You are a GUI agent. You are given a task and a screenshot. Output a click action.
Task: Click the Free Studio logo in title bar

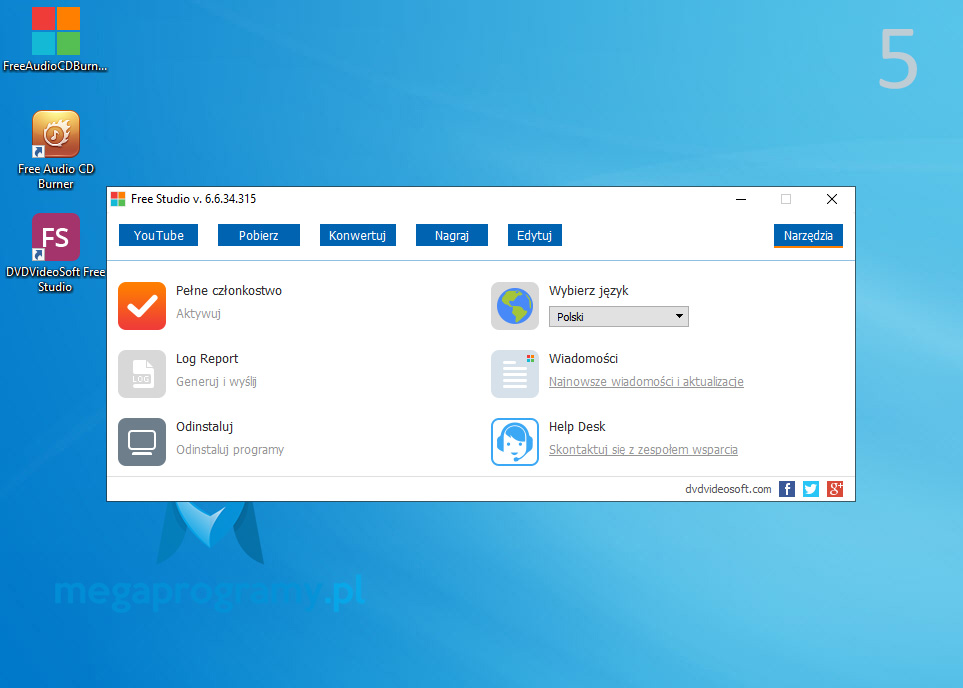click(118, 199)
